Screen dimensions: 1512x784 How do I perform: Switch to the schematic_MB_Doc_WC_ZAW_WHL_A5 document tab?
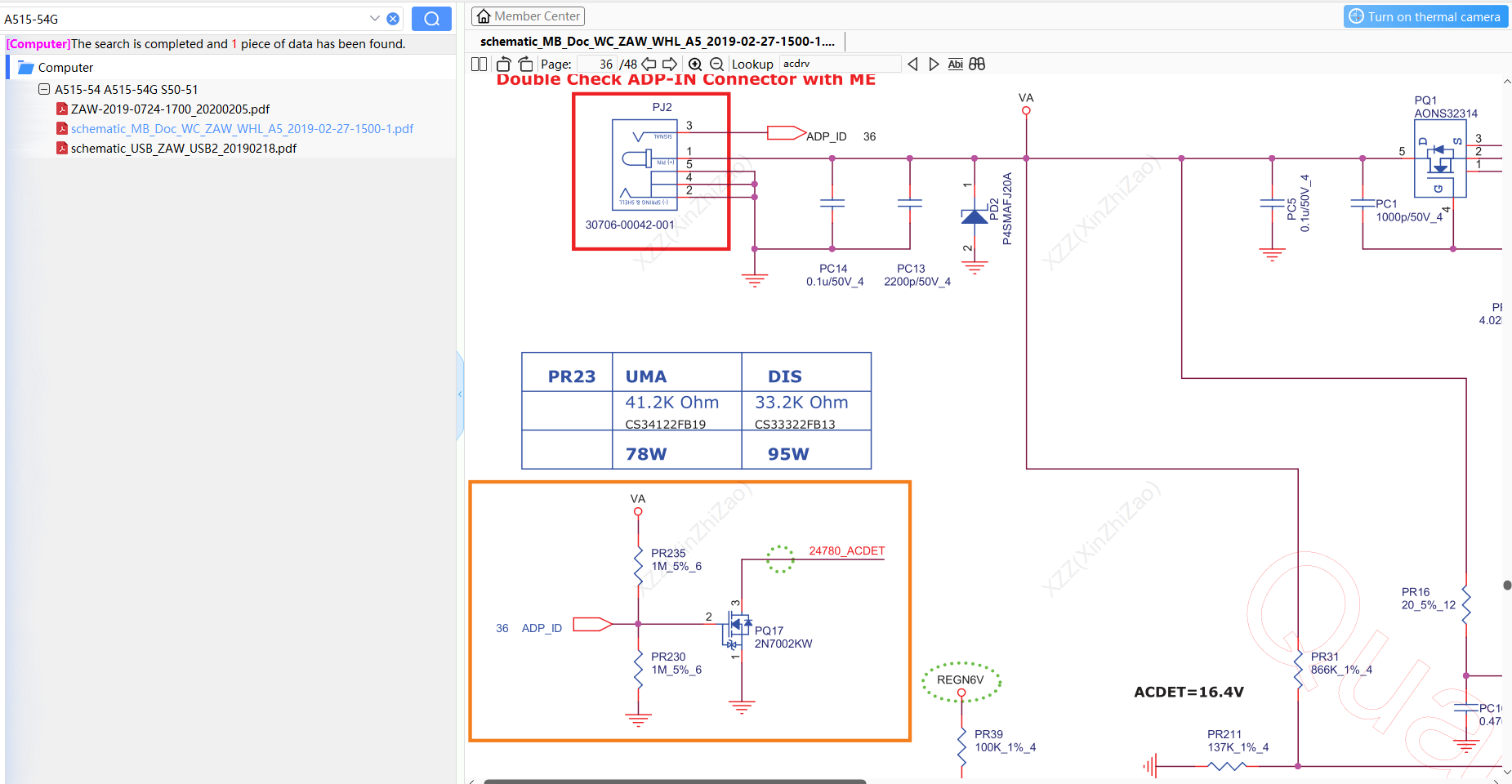(658, 42)
